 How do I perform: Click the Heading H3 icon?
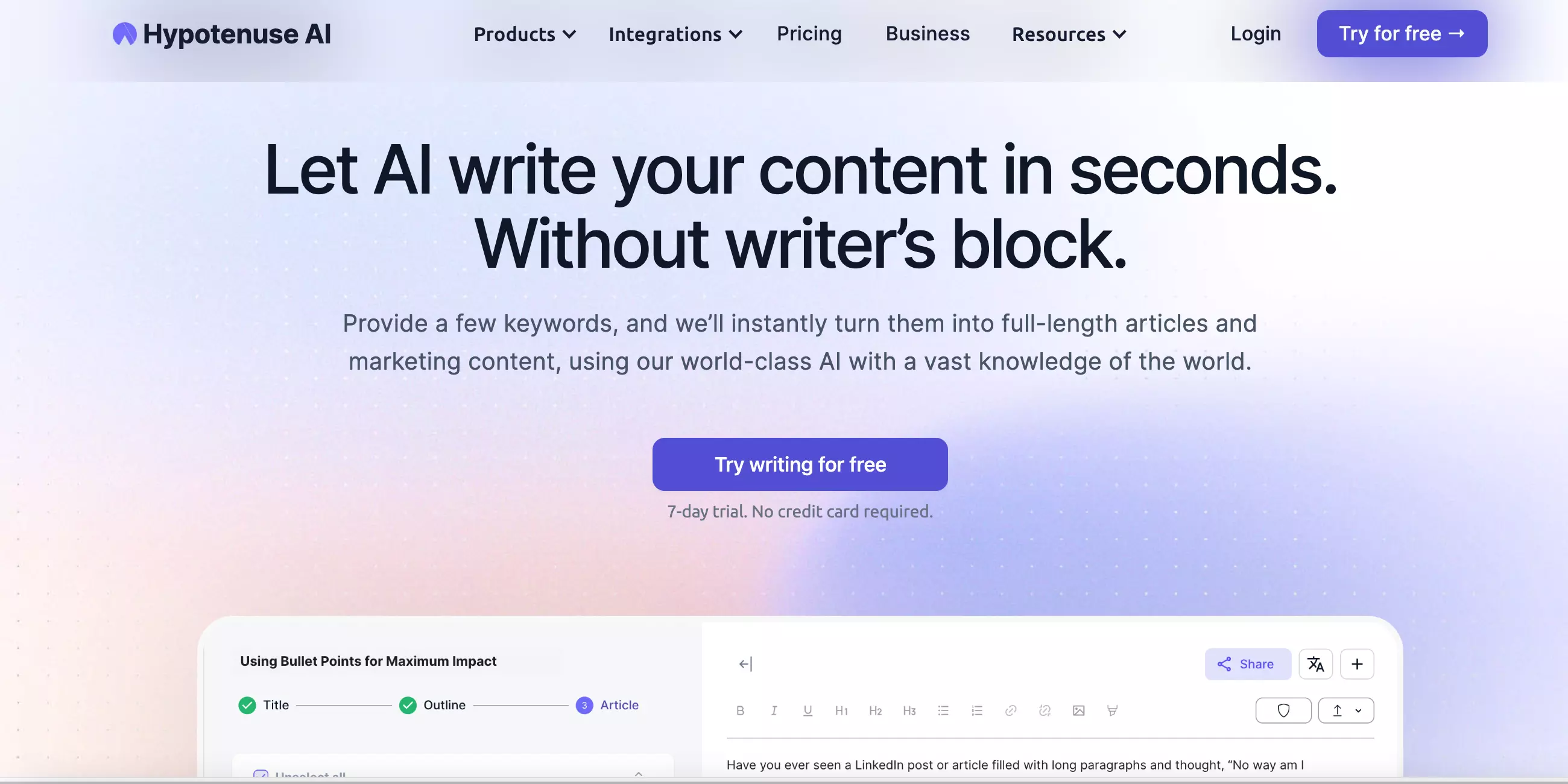tap(908, 709)
